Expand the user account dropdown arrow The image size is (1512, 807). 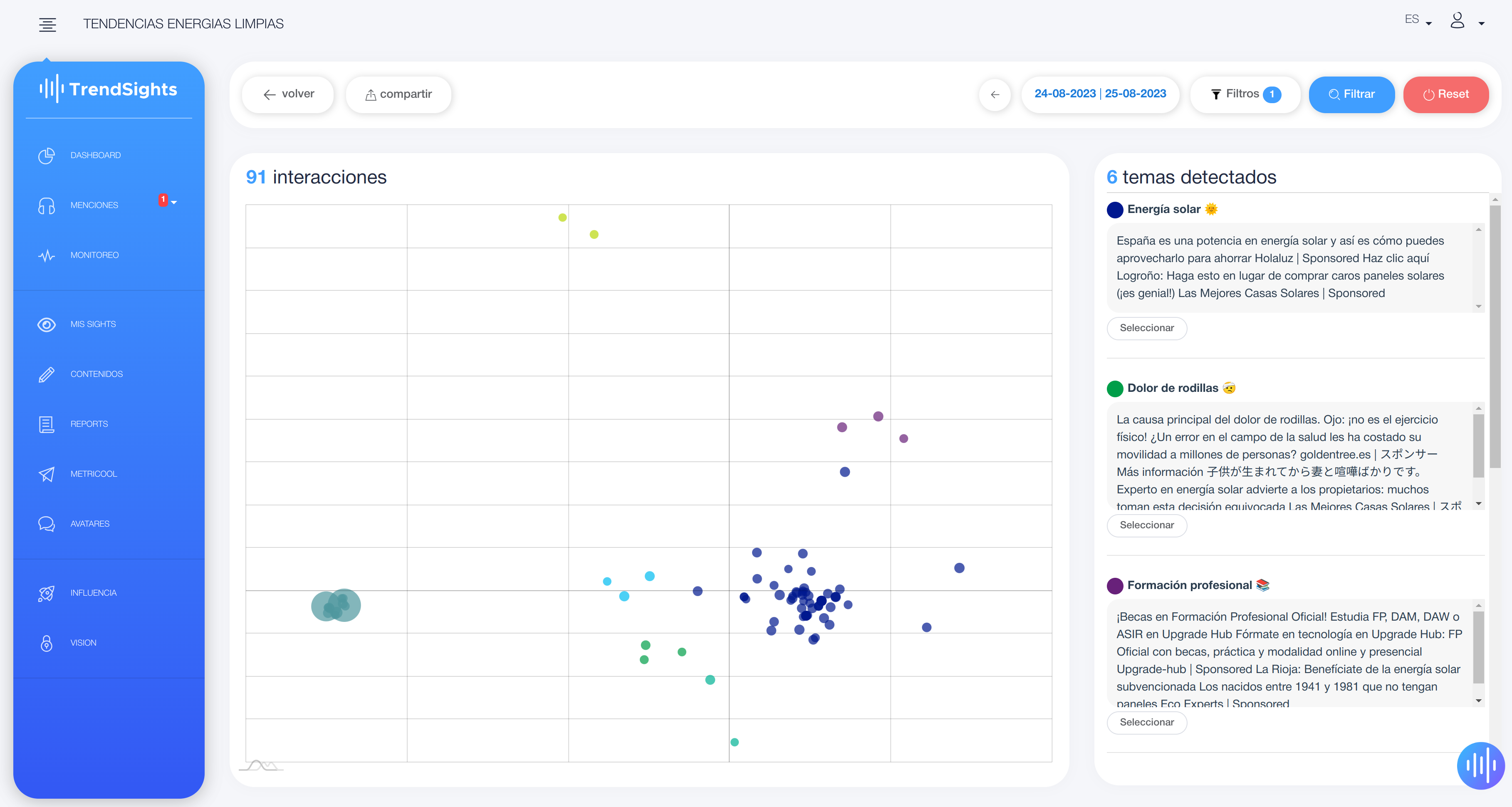pyautogui.click(x=1481, y=24)
